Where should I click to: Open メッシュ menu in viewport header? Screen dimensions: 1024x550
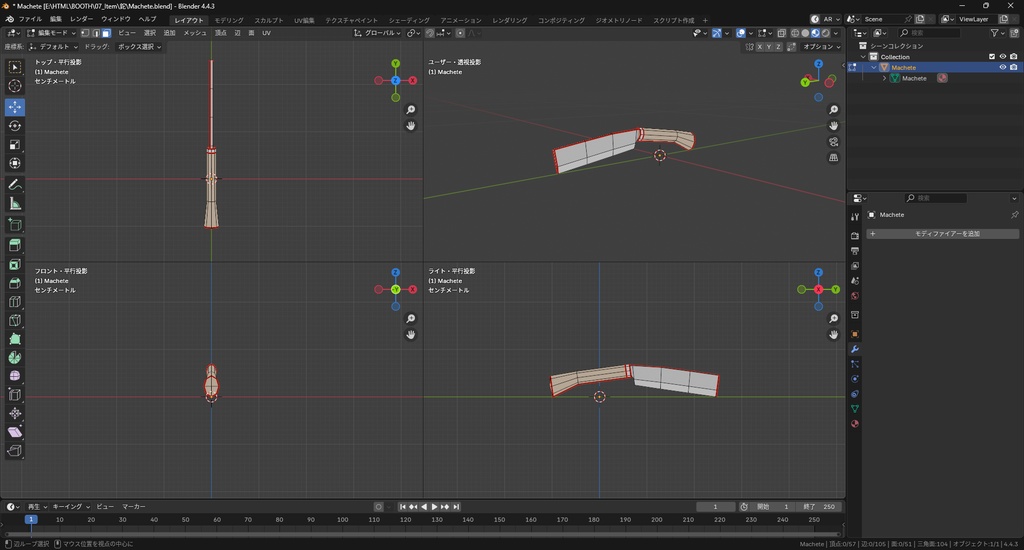click(195, 33)
